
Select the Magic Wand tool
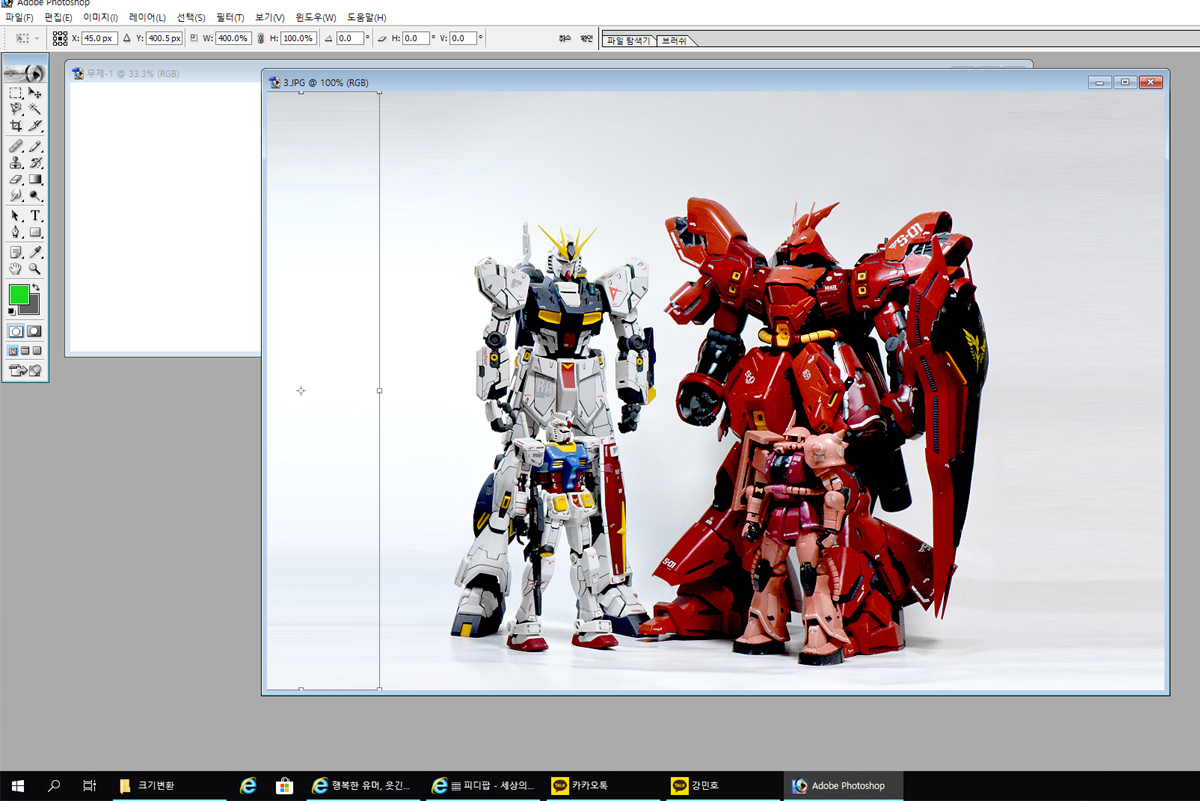click(35, 109)
